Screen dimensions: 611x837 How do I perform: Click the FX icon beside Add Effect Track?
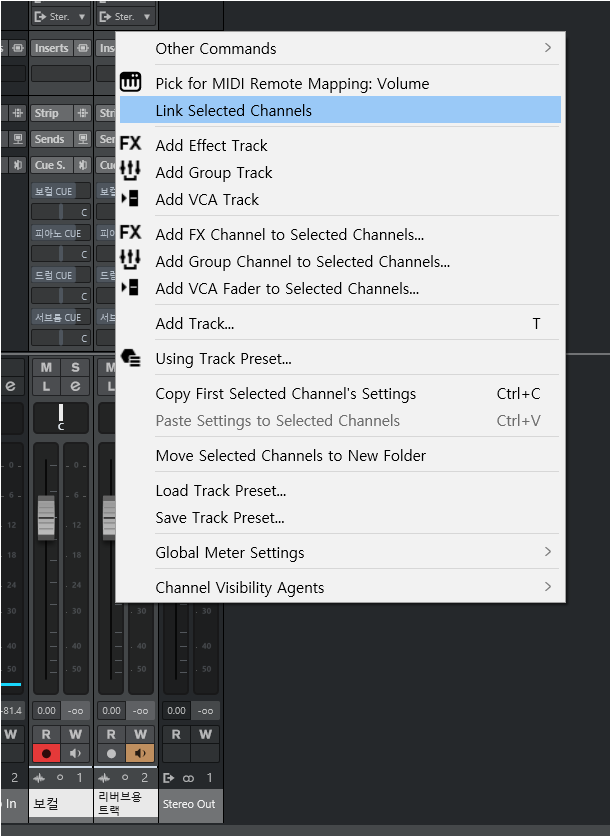[131, 145]
